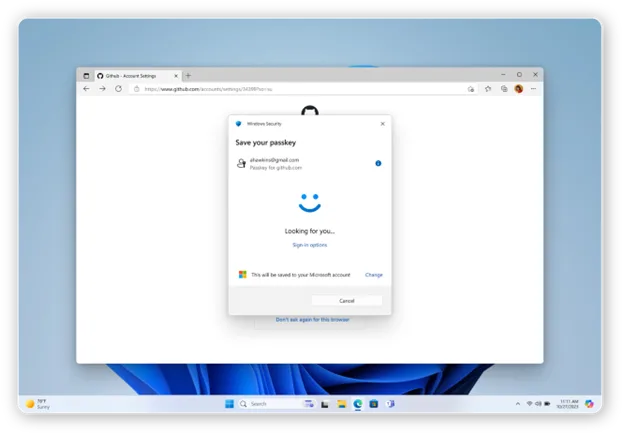This screenshot has width=624, height=435.
Task: Open the volume tray icon
Action: point(538,404)
